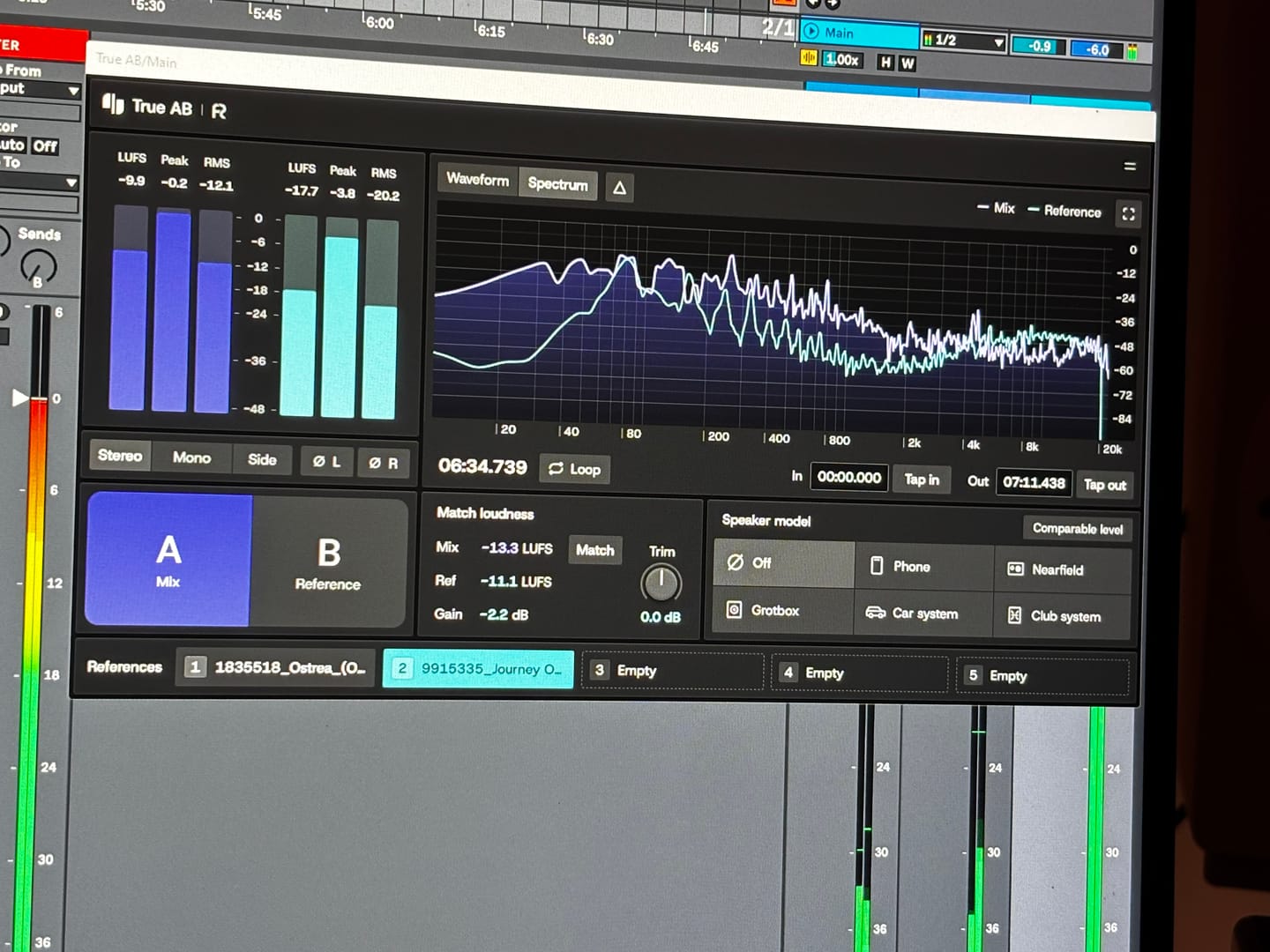
Task: Toggle the Loop button
Action: click(x=575, y=469)
